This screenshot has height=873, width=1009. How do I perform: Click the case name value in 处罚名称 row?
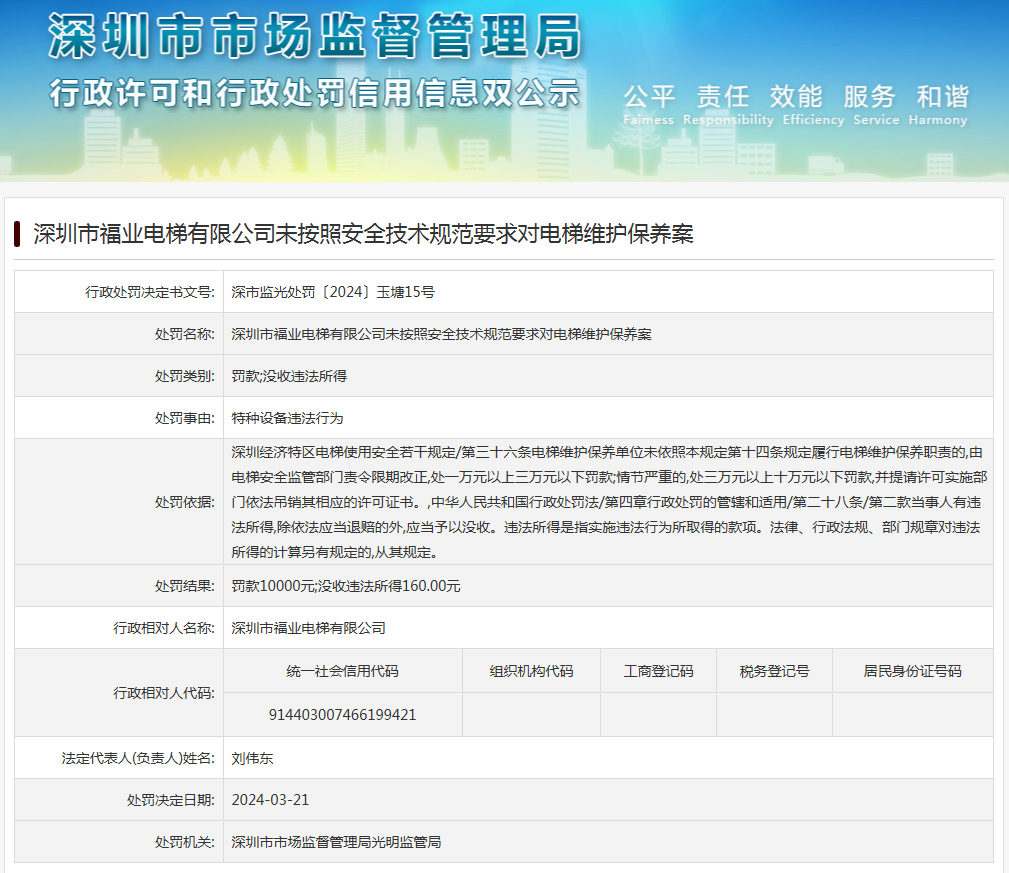coord(441,334)
